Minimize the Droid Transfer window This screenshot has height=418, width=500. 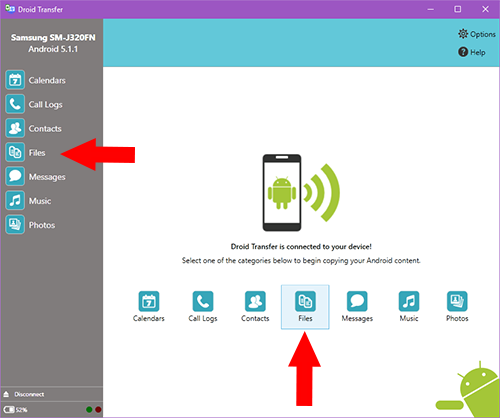431,9
